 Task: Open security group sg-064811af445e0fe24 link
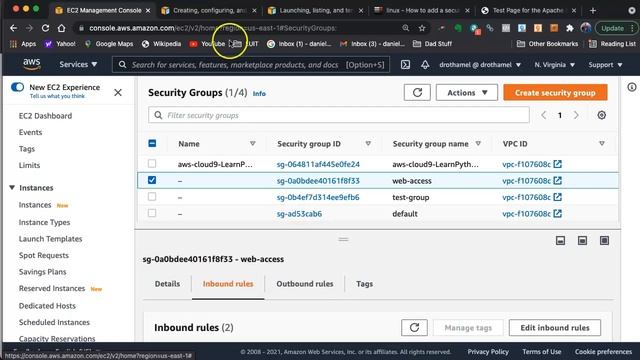pyautogui.click(x=318, y=164)
